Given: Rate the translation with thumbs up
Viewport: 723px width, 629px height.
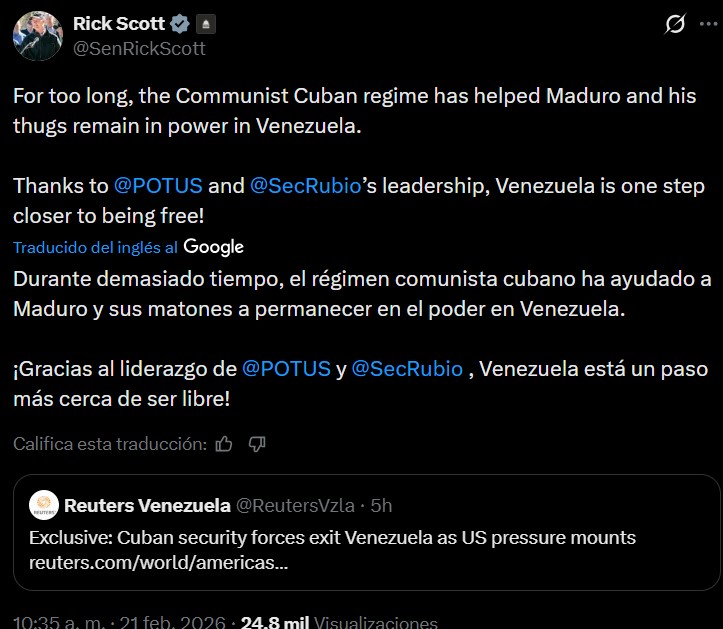Looking at the screenshot, I should (x=224, y=443).
